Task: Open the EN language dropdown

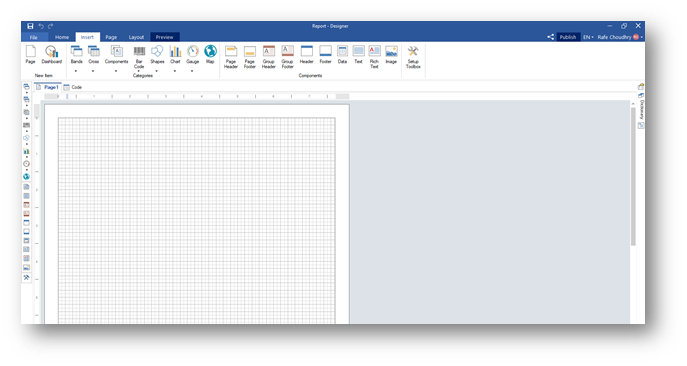Action: (588, 37)
